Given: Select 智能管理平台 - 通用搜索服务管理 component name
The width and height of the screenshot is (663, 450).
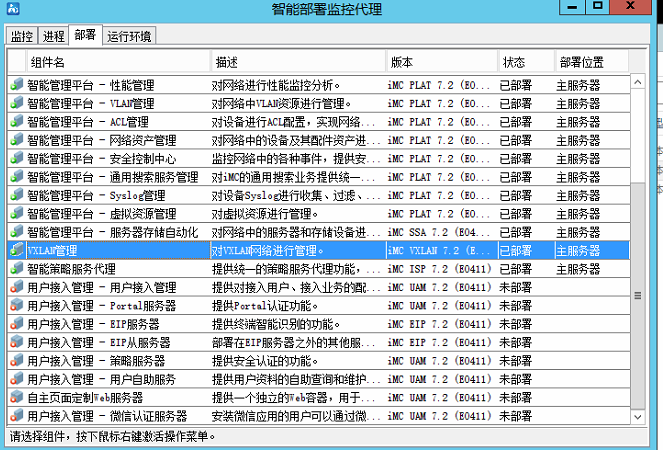Looking at the screenshot, I should (113, 177).
